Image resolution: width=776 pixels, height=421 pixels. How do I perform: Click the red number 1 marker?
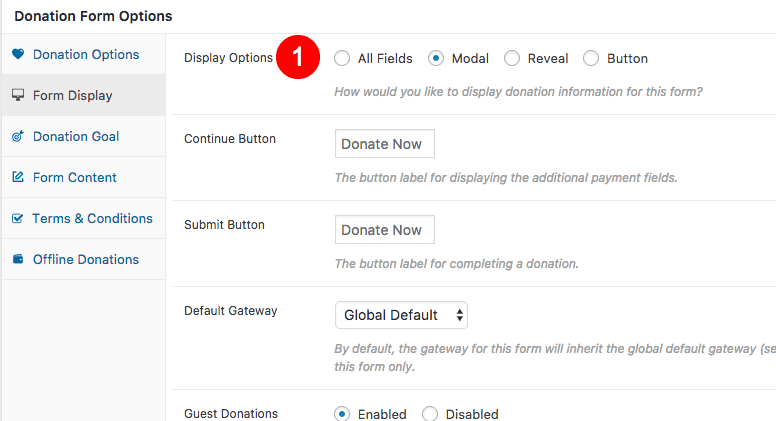[x=297, y=57]
